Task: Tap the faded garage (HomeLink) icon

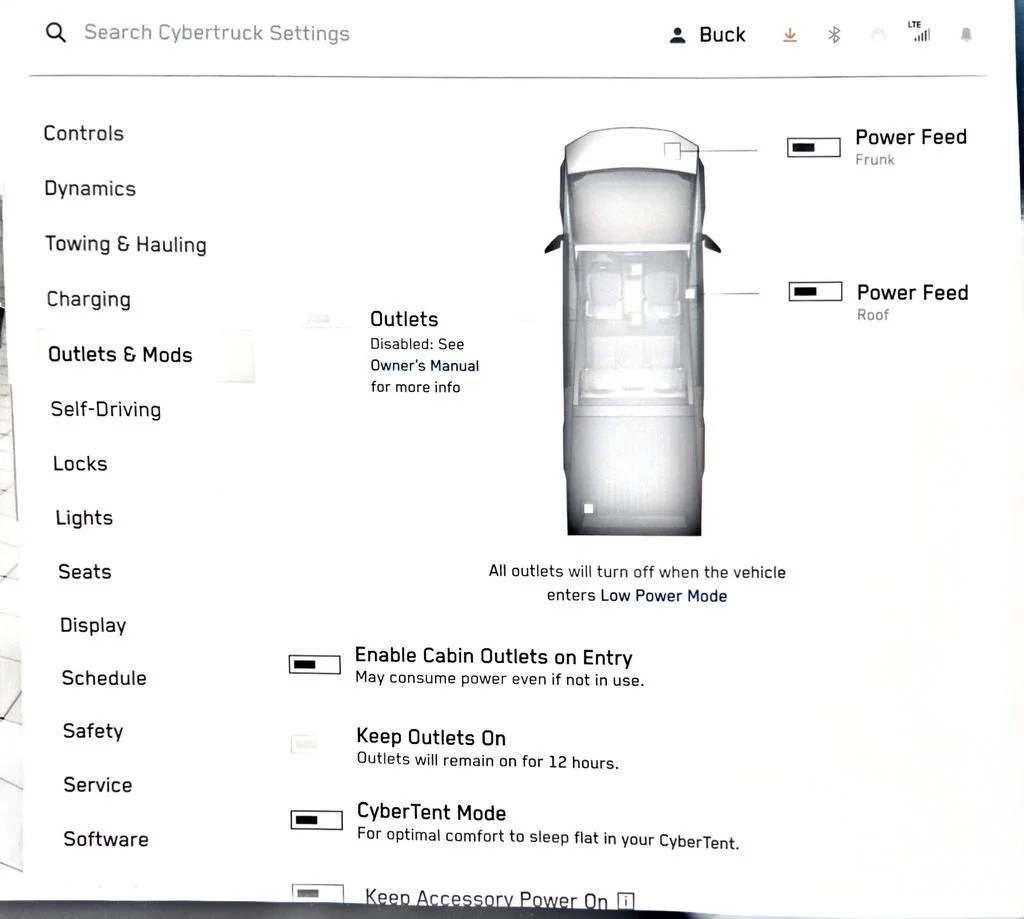Action: [878, 35]
